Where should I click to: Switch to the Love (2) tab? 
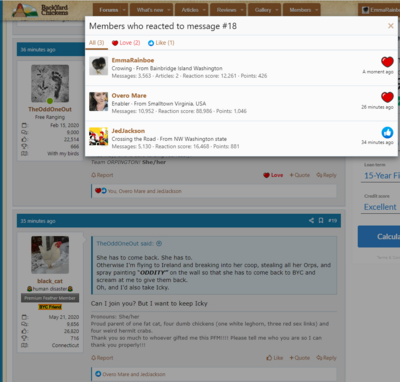126,43
